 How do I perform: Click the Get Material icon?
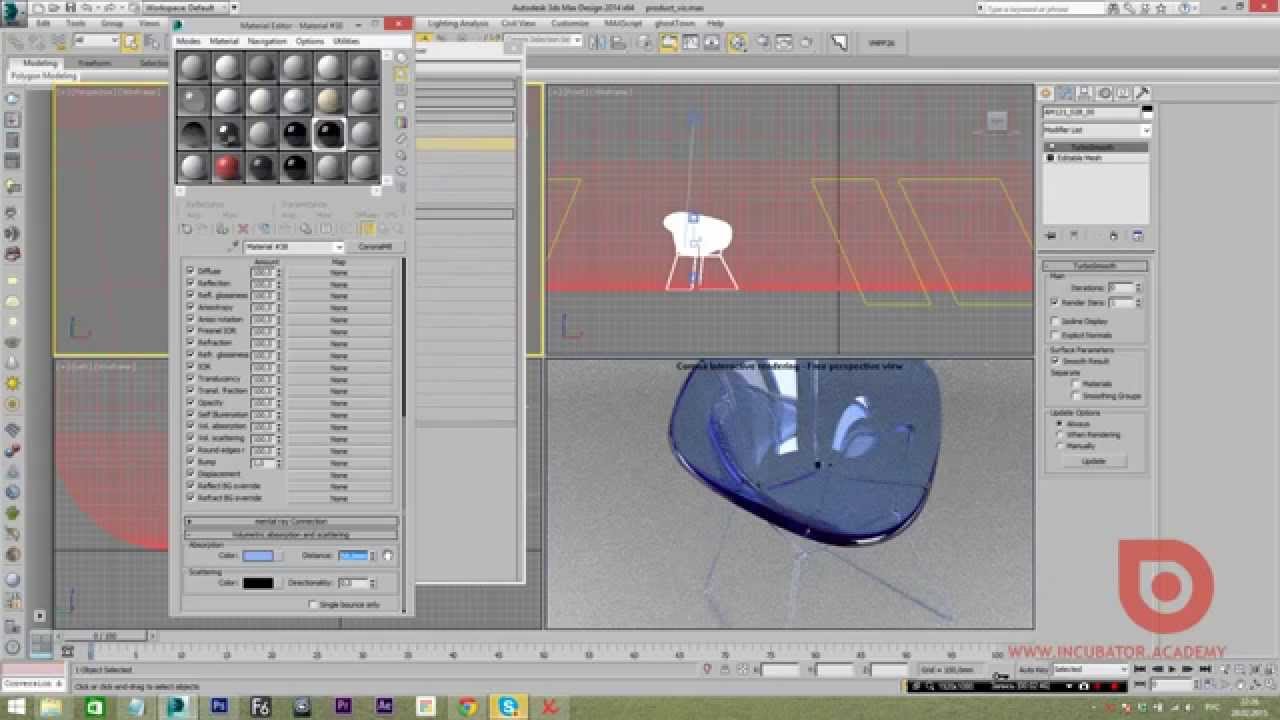(x=186, y=229)
